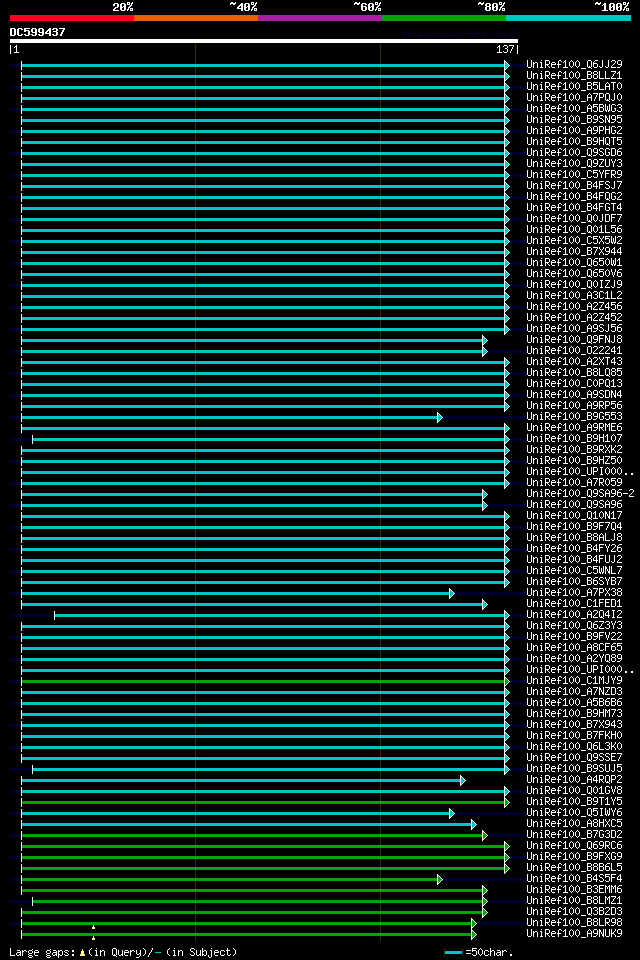
Task: Click label UniRef100_B4S5F4
Action: pos(574,879)
